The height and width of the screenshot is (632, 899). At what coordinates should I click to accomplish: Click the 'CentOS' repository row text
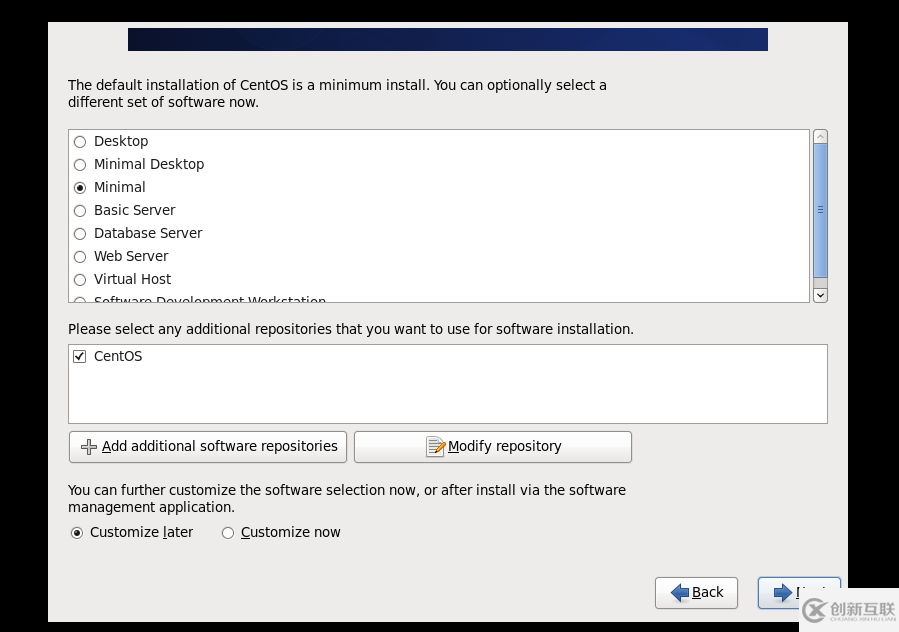point(118,356)
